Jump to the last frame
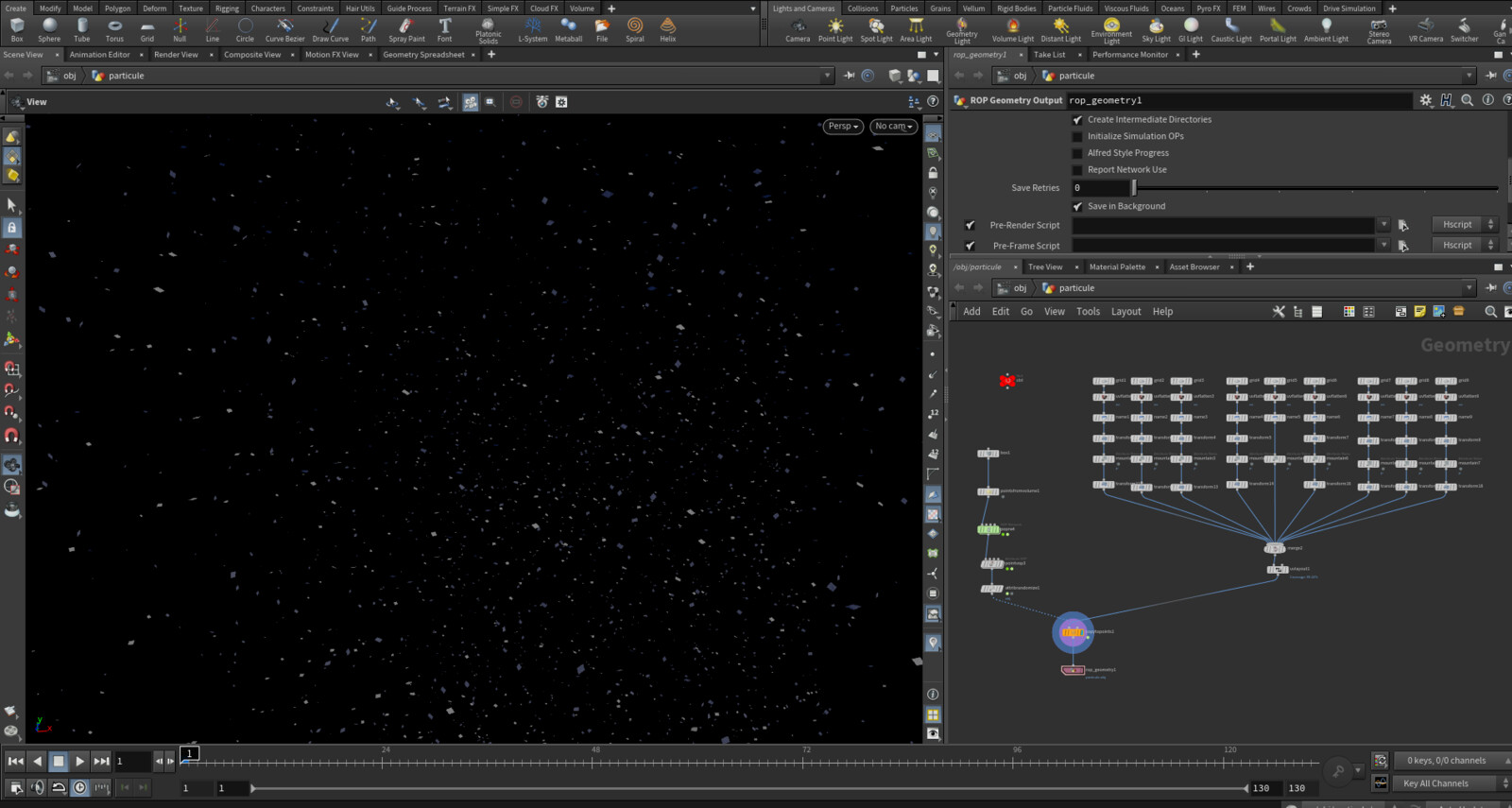 pyautogui.click(x=101, y=761)
